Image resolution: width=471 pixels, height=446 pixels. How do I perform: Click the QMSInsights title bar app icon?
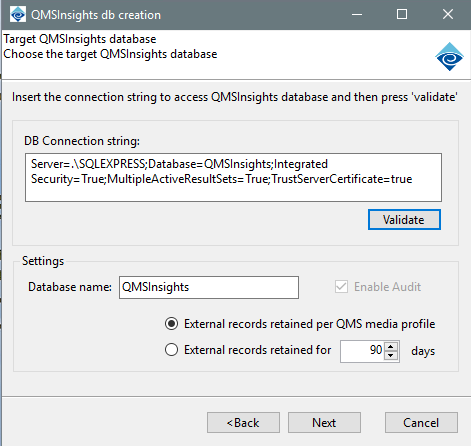click(18, 15)
